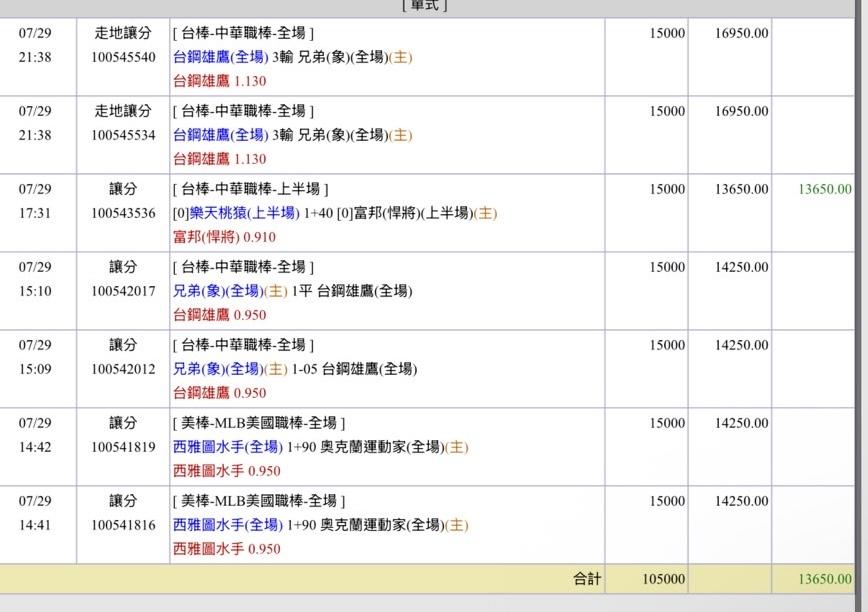Select order number 100543536

[x=123, y=213]
